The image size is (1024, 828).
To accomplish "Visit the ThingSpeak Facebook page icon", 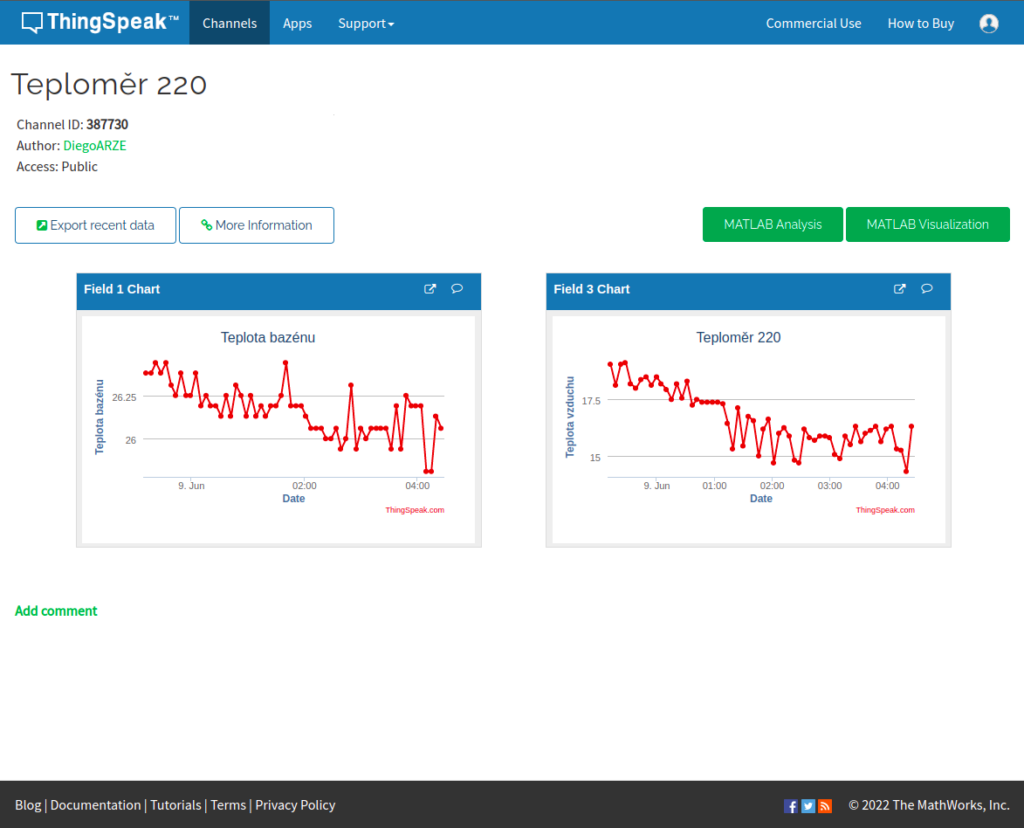I will pos(791,806).
